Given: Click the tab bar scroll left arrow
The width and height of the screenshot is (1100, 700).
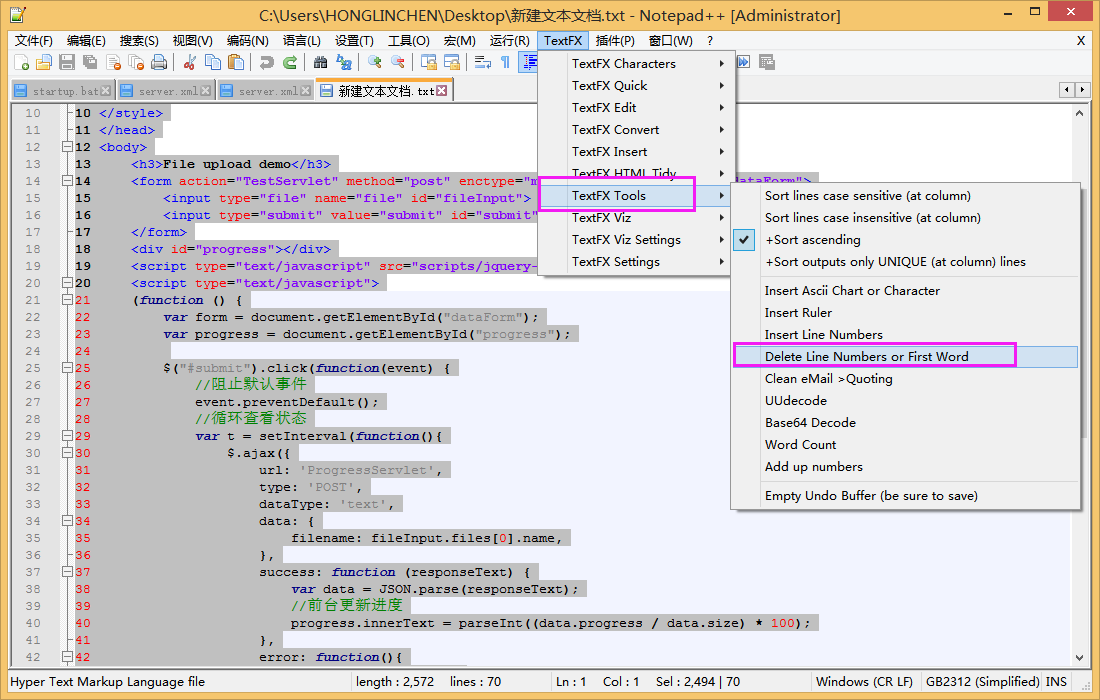Looking at the screenshot, I should (1067, 90).
